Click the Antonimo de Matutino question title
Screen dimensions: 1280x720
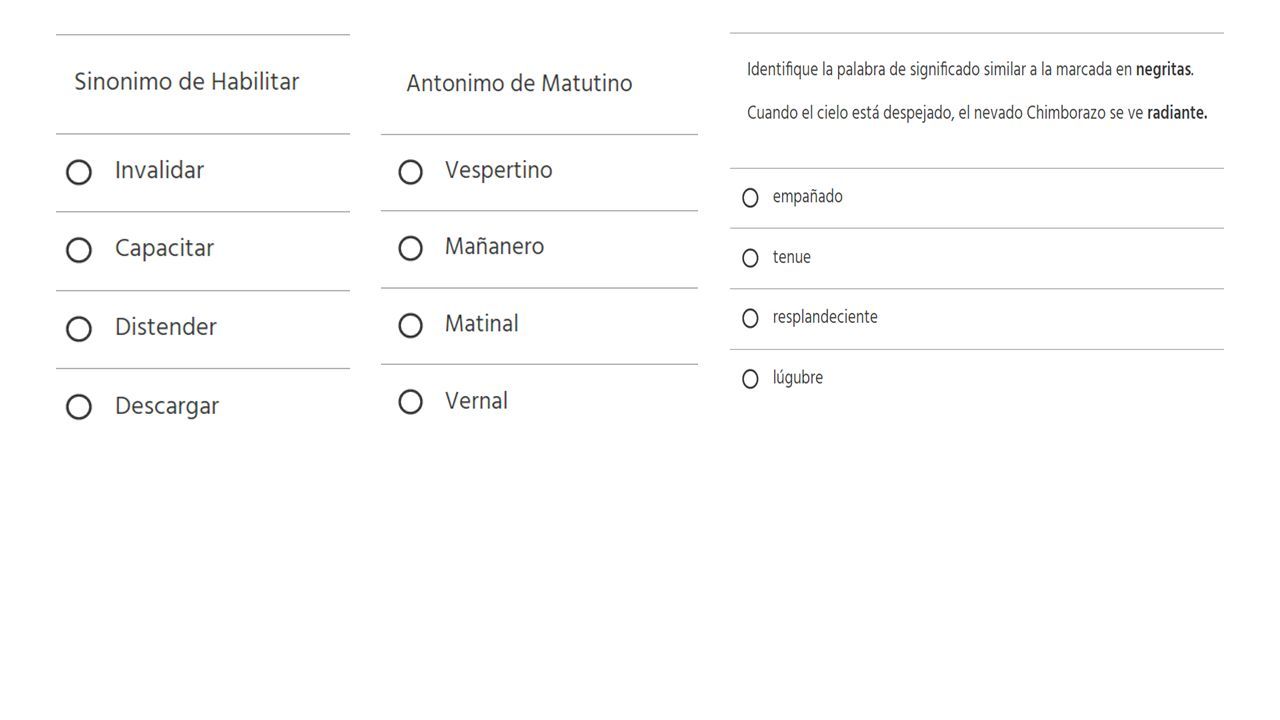tap(519, 83)
